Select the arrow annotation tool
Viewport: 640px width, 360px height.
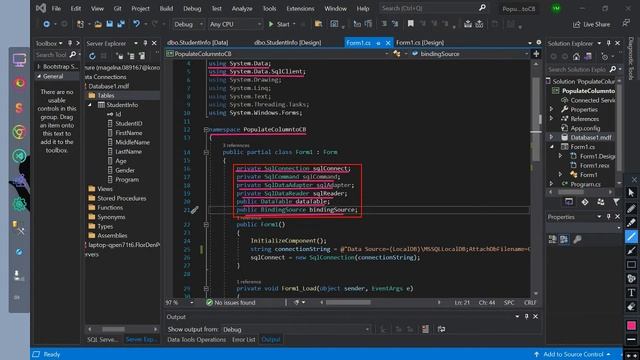pyautogui.click(x=631, y=251)
